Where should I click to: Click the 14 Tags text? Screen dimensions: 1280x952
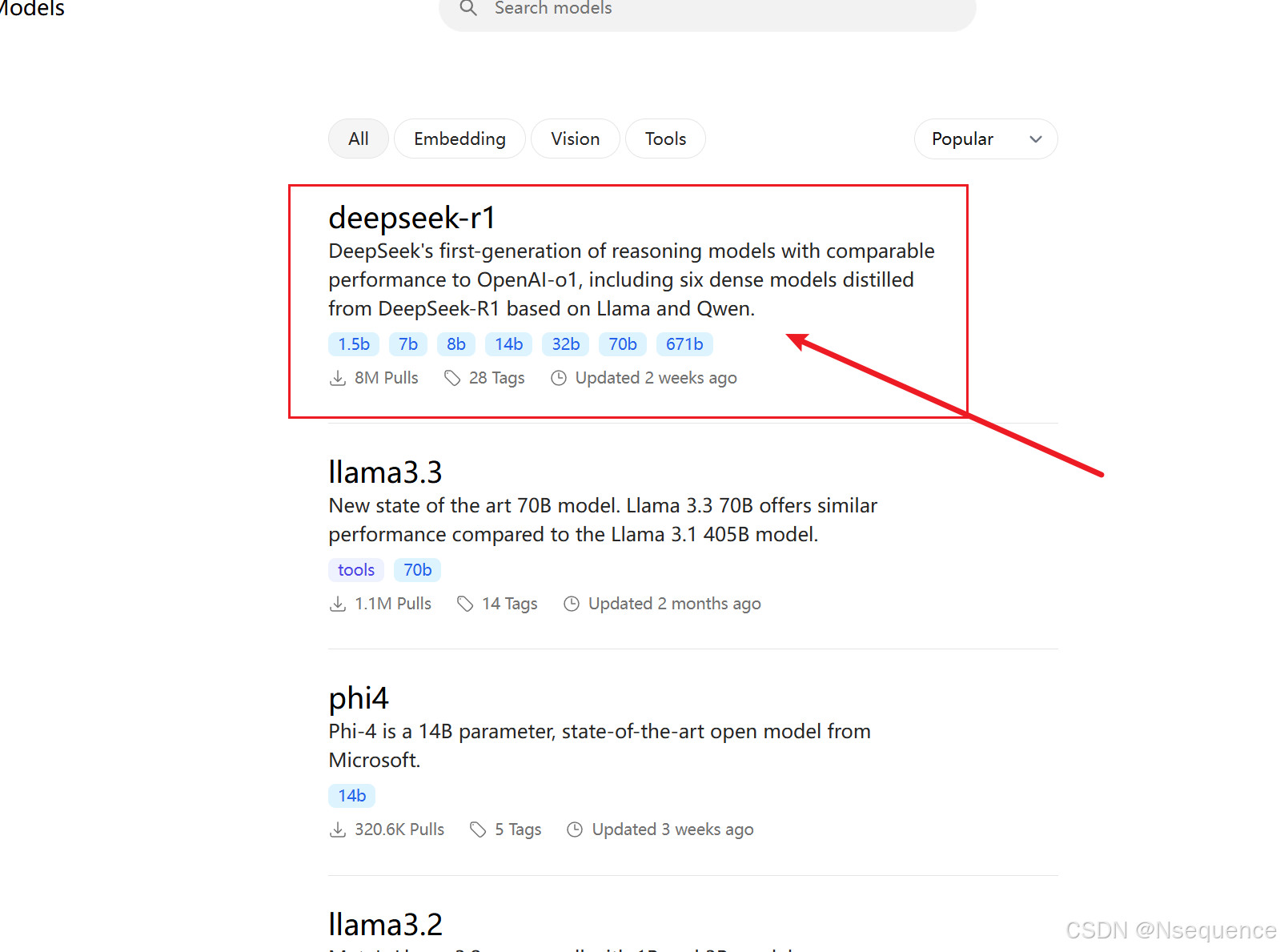pyautogui.click(x=510, y=604)
